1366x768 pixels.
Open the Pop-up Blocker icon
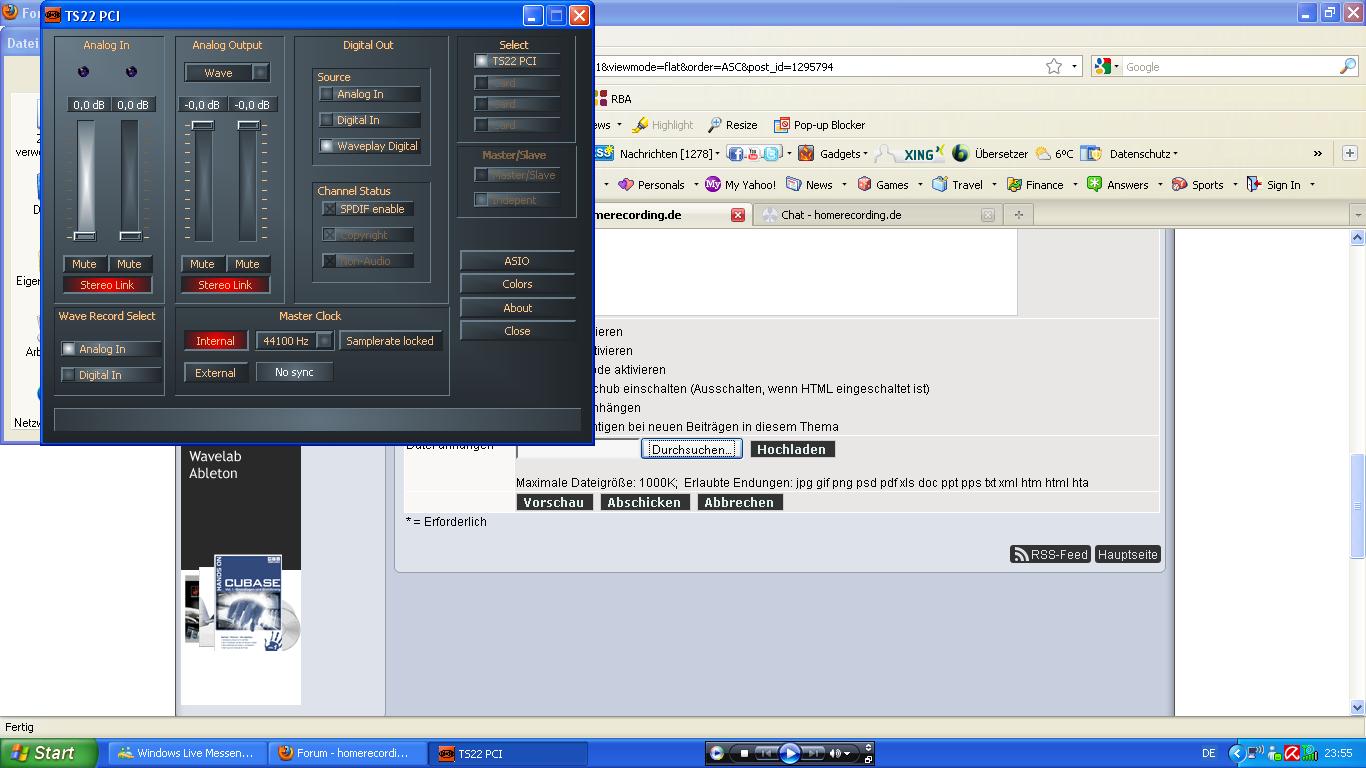[781, 125]
